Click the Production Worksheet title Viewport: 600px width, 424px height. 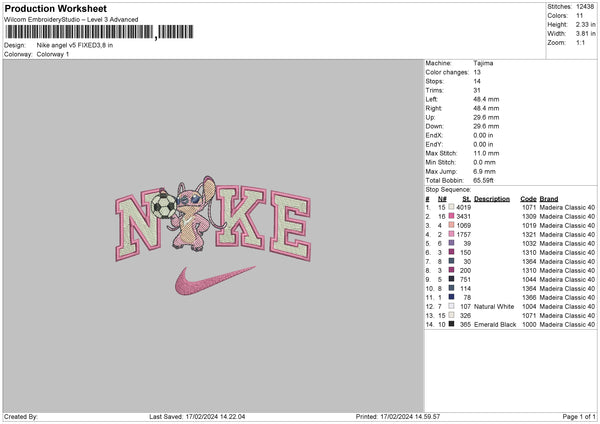click(x=55, y=8)
